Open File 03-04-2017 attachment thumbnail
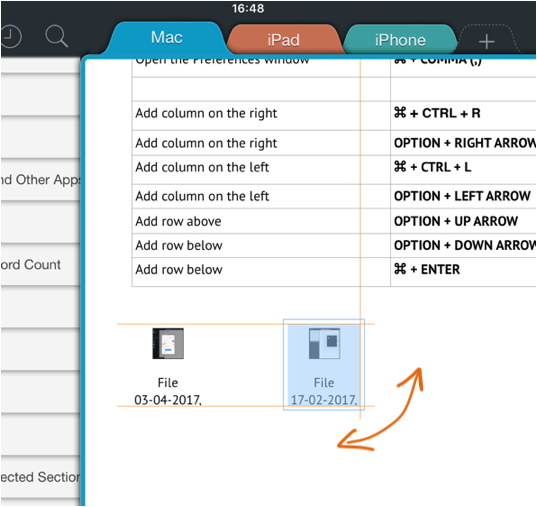537x507 pixels. point(168,343)
